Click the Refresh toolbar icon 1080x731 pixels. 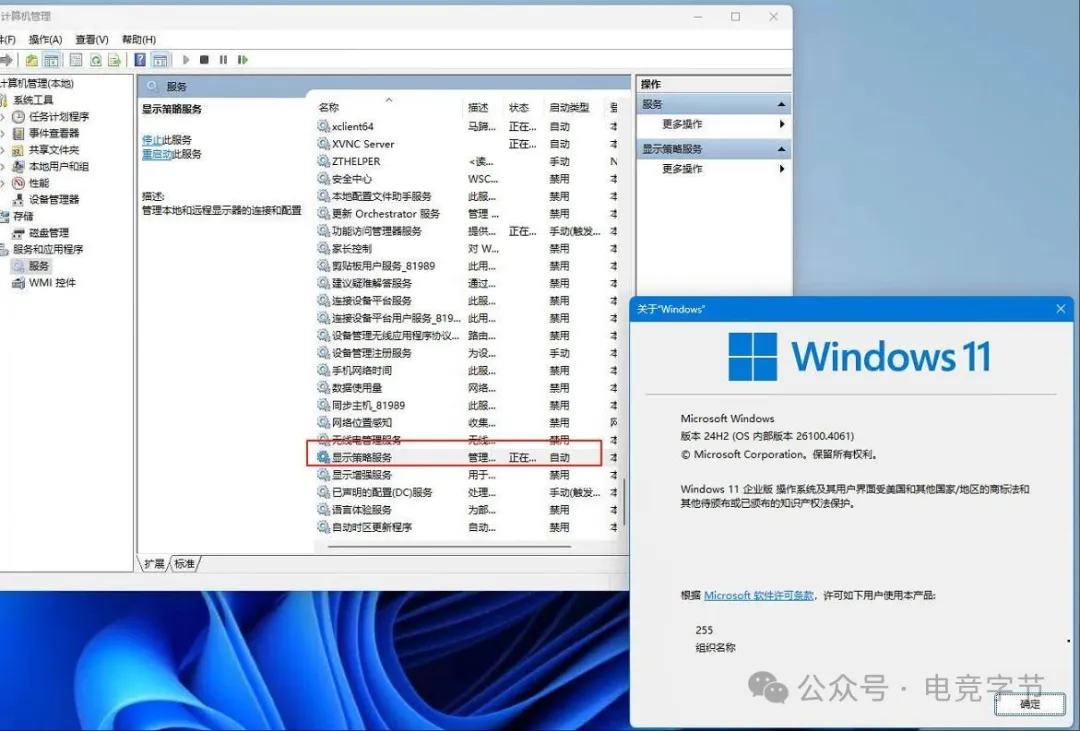(x=96, y=60)
